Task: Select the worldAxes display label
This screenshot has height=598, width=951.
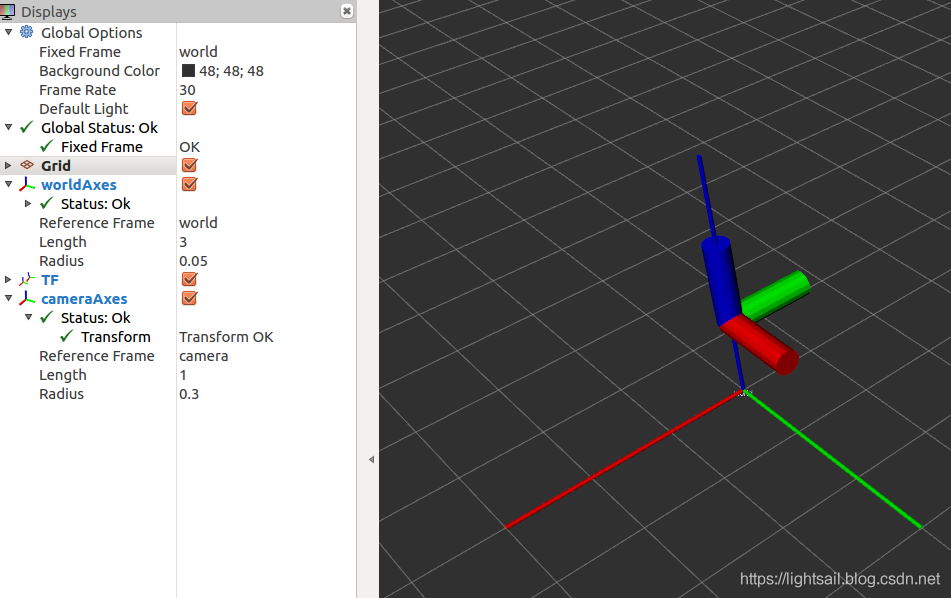Action: 79,184
